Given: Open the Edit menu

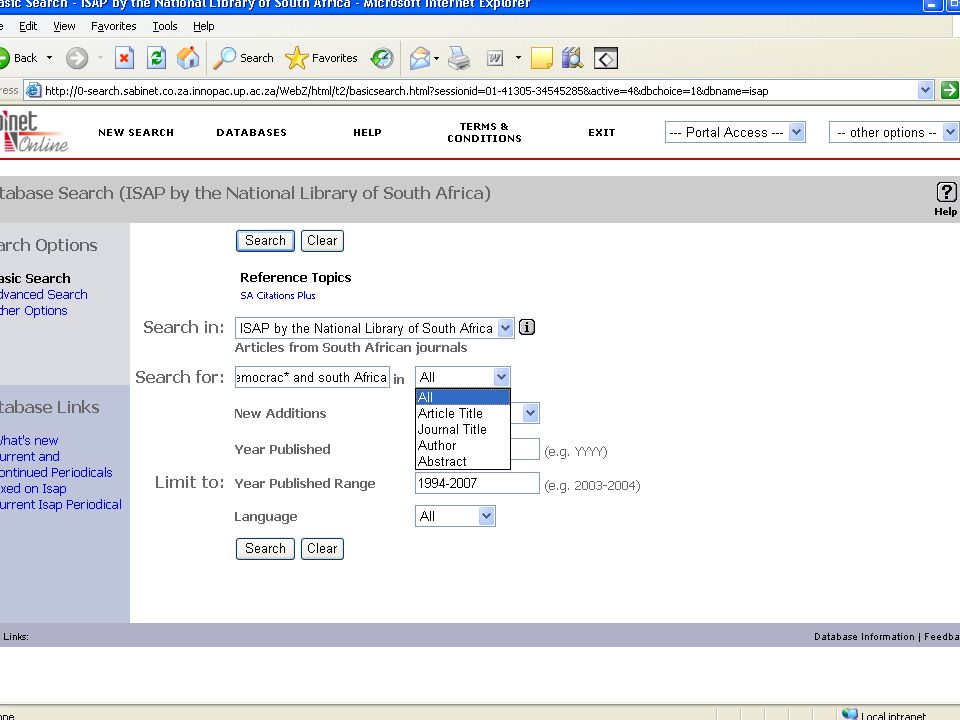Looking at the screenshot, I should (28, 26).
